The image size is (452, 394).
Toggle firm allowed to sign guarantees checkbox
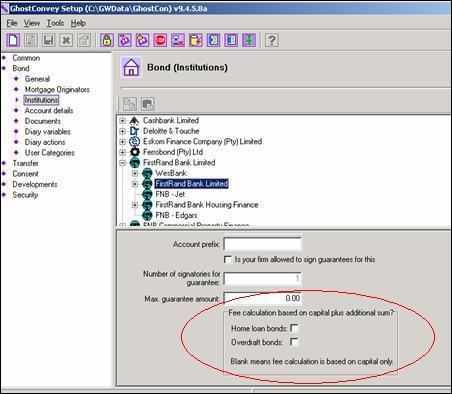228,259
